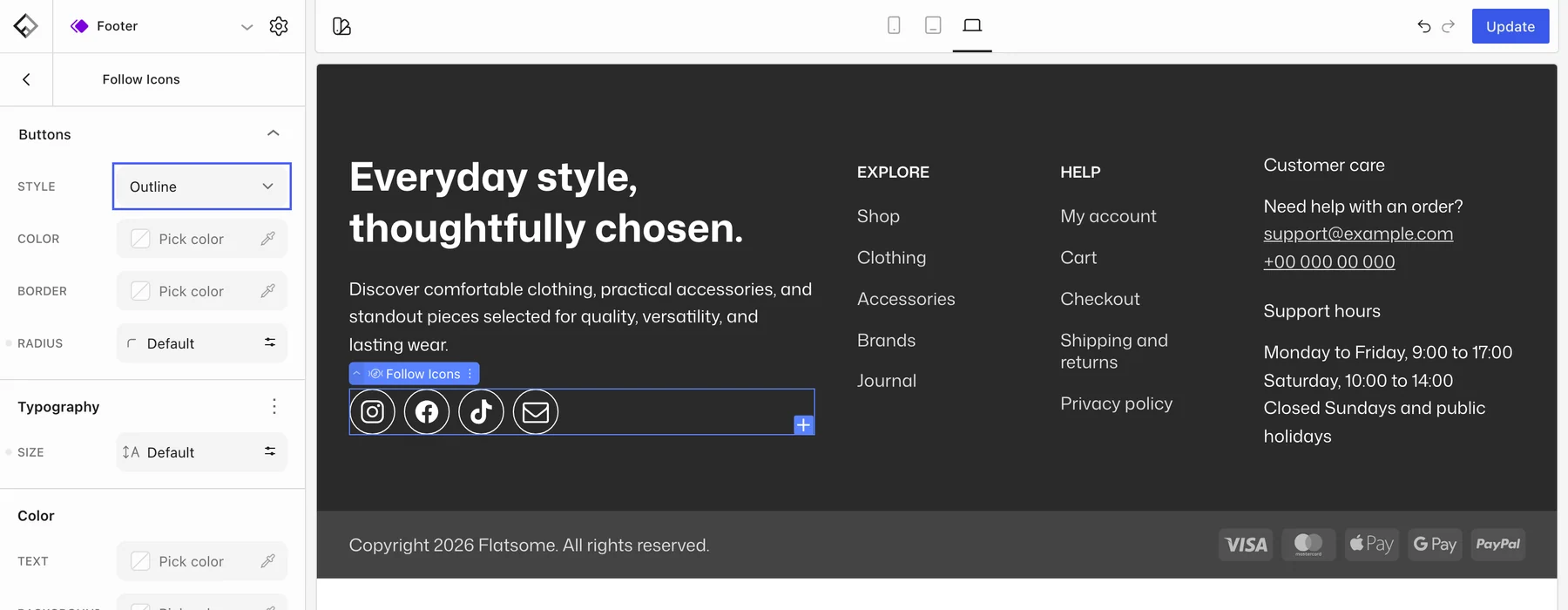Click the email envelope follow icon
The height and width of the screenshot is (610, 1568).
click(536, 411)
